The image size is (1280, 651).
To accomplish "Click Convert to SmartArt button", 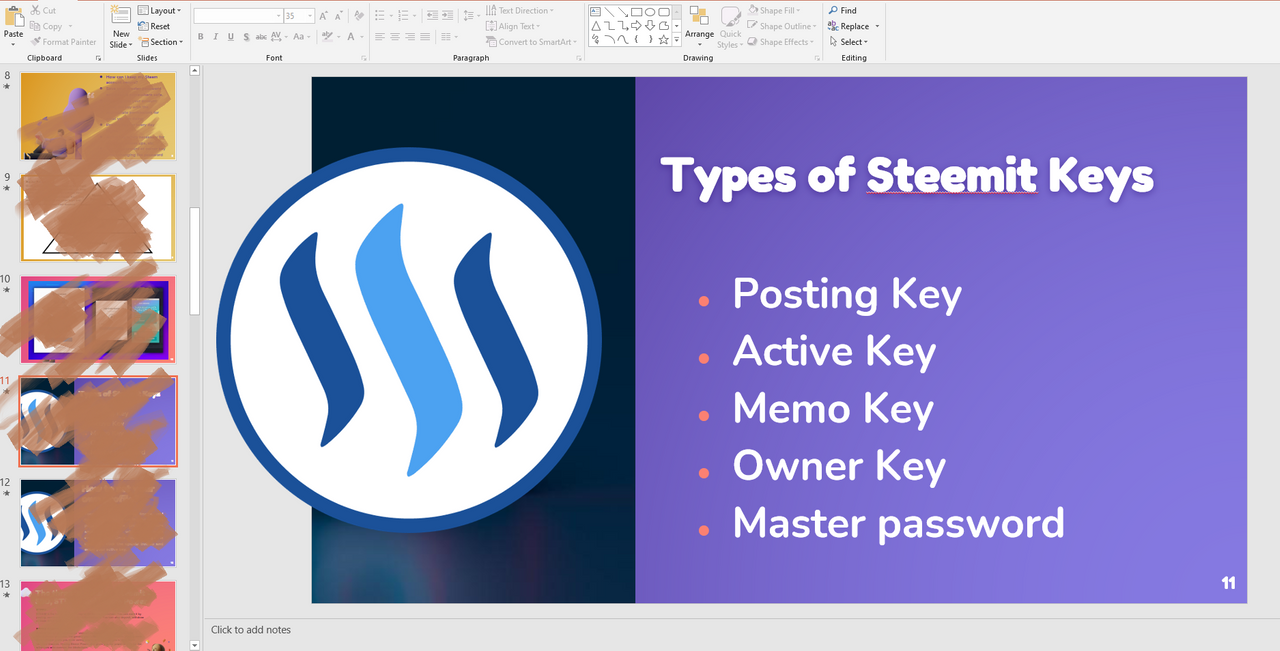I will pyautogui.click(x=532, y=42).
